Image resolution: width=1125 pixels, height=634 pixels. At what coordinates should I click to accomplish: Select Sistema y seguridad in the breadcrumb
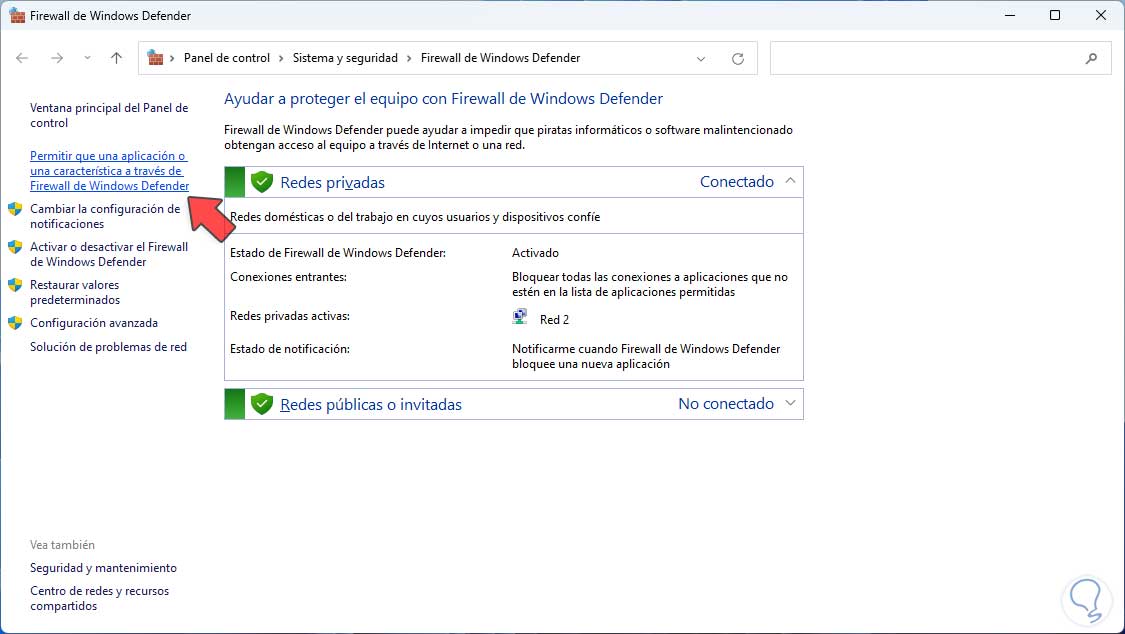point(345,58)
